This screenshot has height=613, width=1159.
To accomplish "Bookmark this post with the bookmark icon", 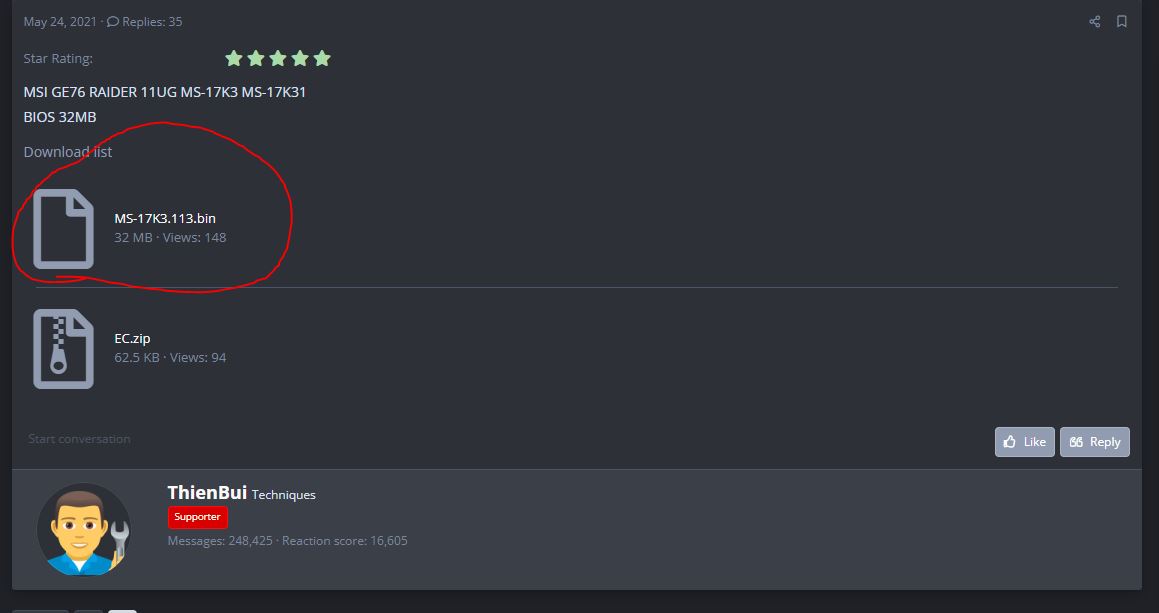I will point(1121,21).
